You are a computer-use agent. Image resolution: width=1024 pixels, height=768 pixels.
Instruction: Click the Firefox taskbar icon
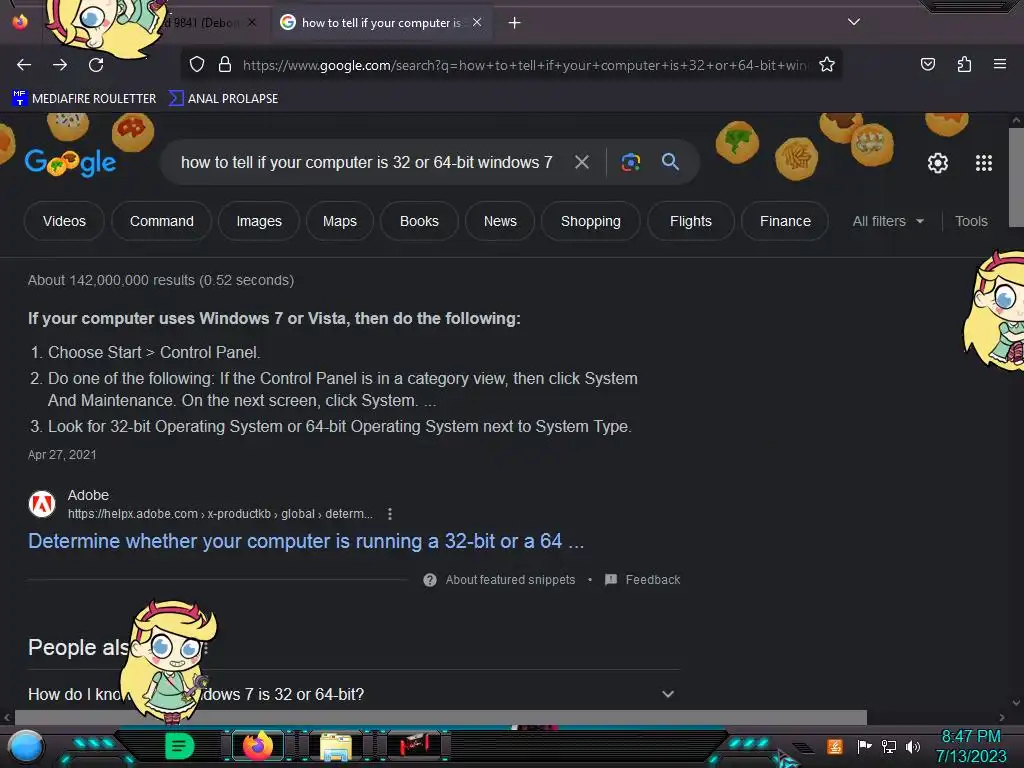257,746
